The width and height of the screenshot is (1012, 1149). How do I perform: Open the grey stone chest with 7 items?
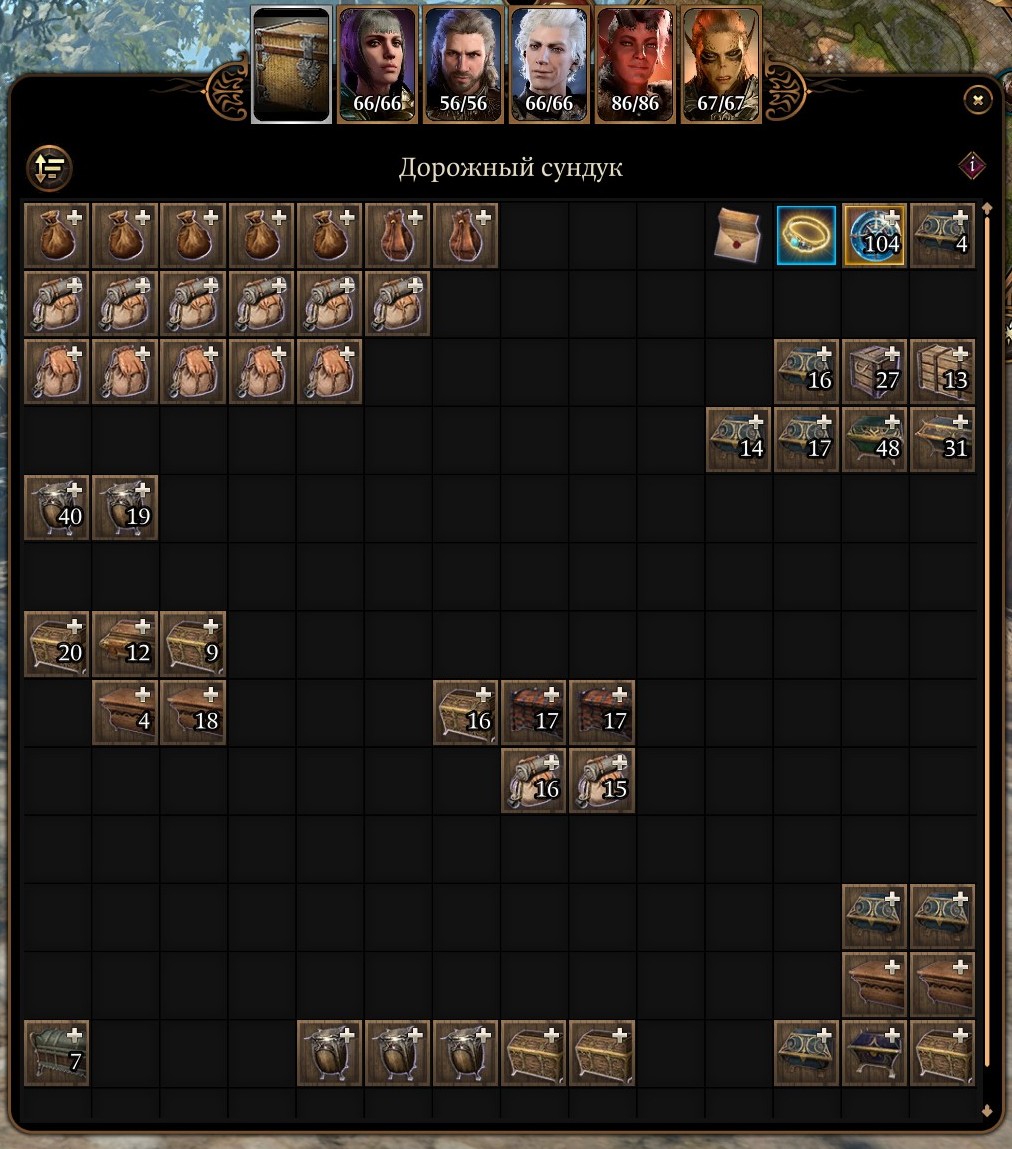[x=56, y=1052]
